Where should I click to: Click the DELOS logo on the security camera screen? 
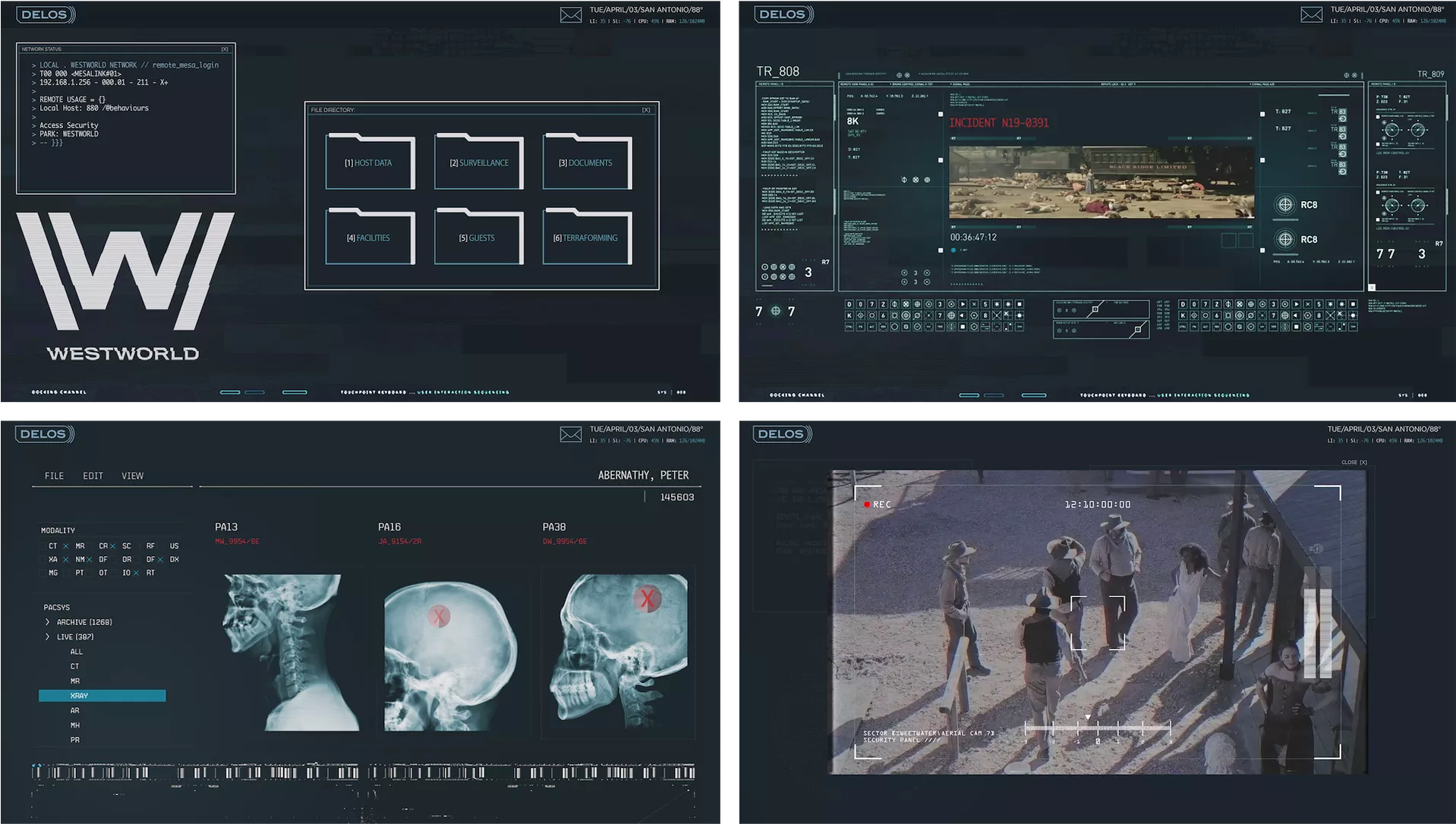(783, 434)
